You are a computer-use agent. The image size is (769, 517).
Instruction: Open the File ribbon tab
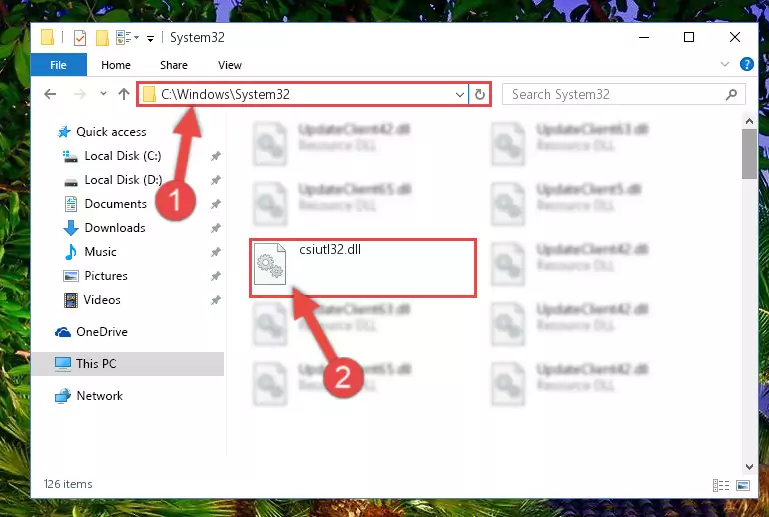58,65
